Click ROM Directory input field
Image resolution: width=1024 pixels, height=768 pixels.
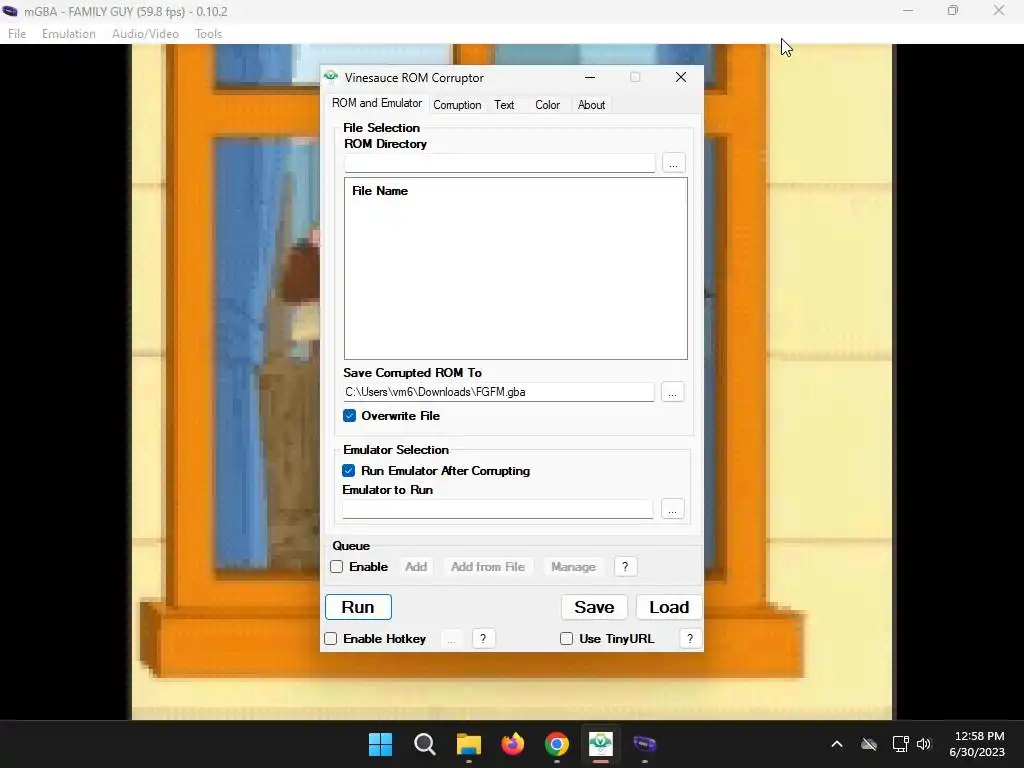500,163
